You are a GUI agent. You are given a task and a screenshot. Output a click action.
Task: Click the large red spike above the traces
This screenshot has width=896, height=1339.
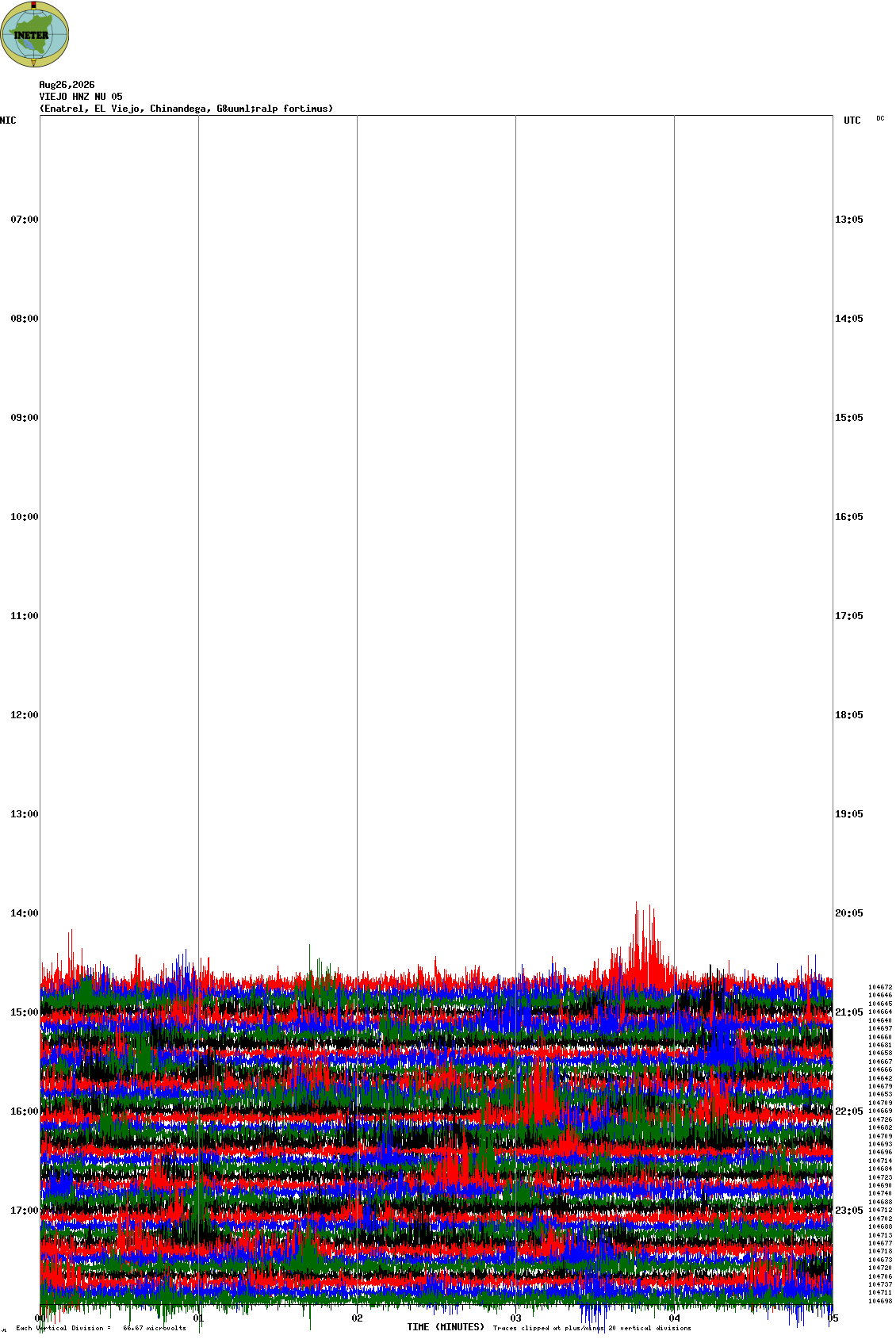(x=644, y=943)
